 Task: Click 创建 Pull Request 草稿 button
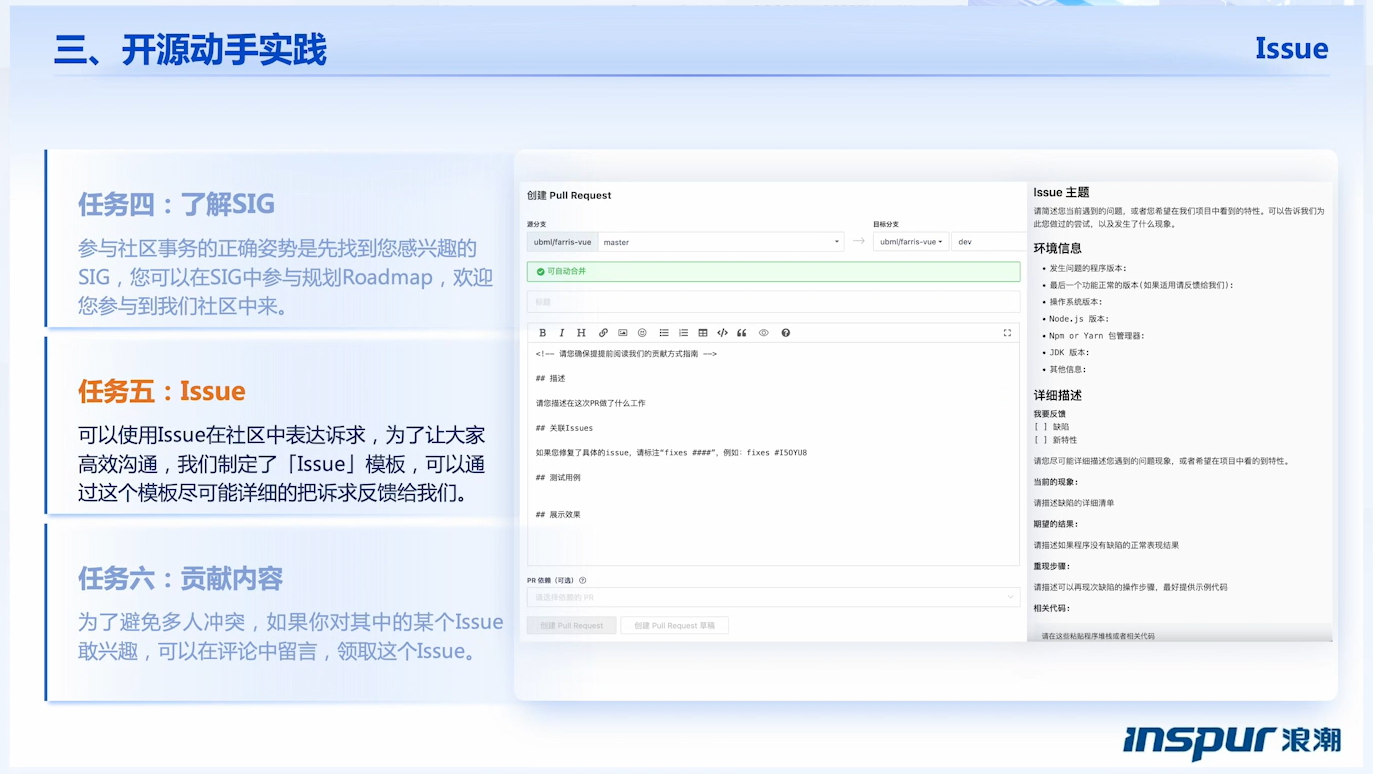click(x=675, y=625)
